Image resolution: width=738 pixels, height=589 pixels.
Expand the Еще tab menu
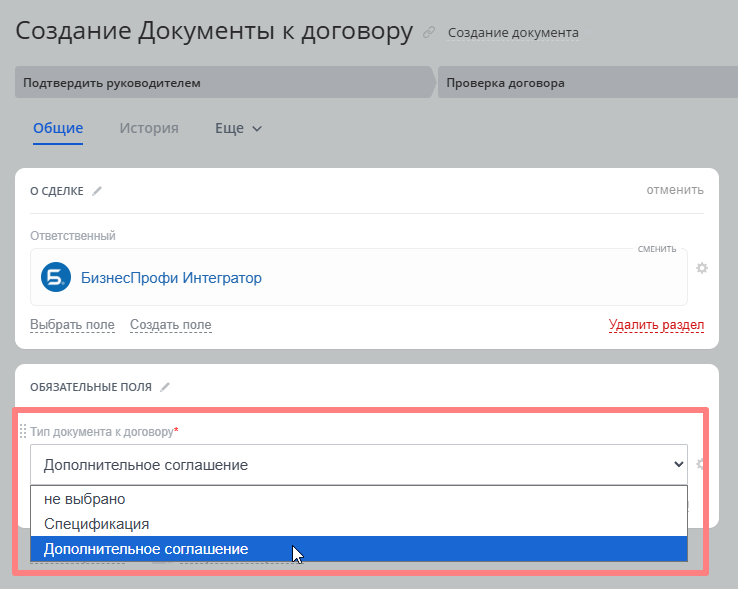click(238, 128)
